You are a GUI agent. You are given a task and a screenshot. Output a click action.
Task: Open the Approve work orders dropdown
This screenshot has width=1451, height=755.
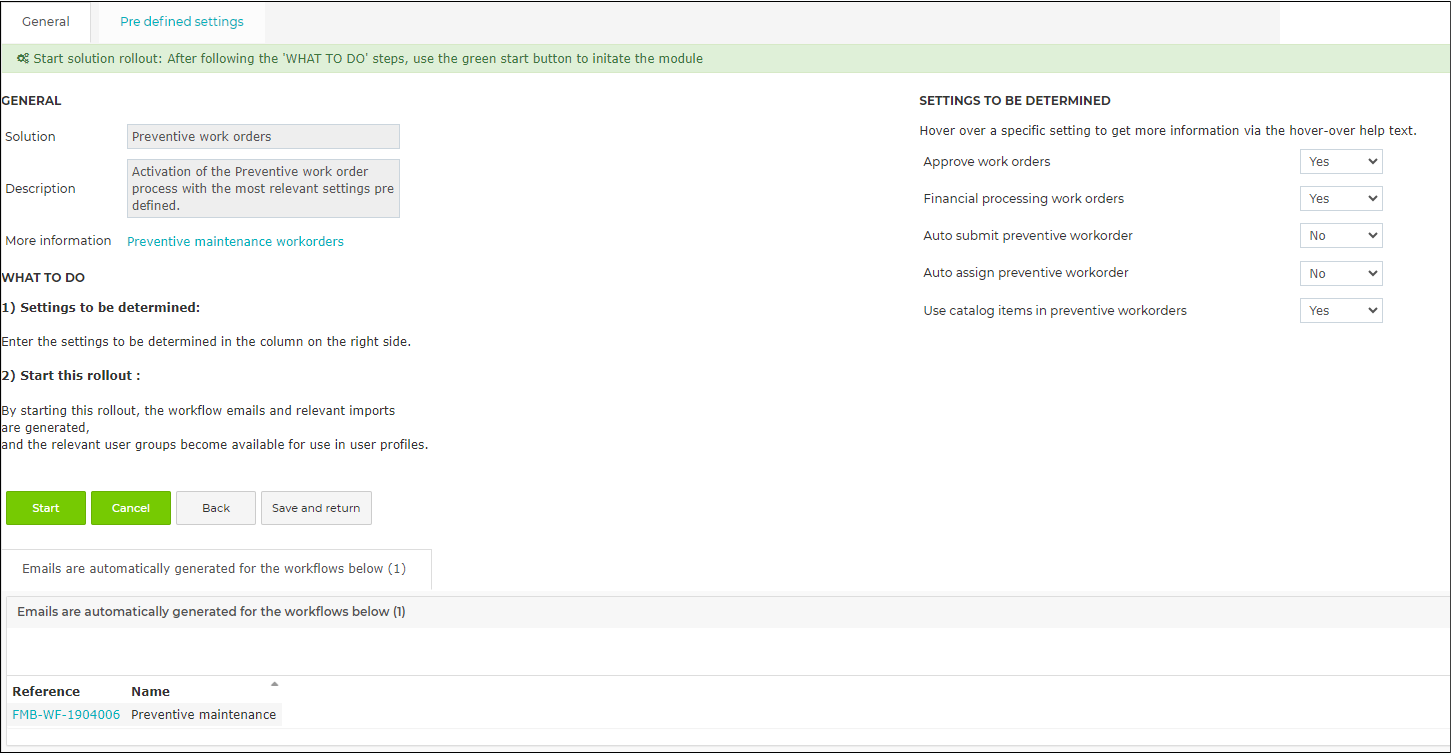(1340, 162)
